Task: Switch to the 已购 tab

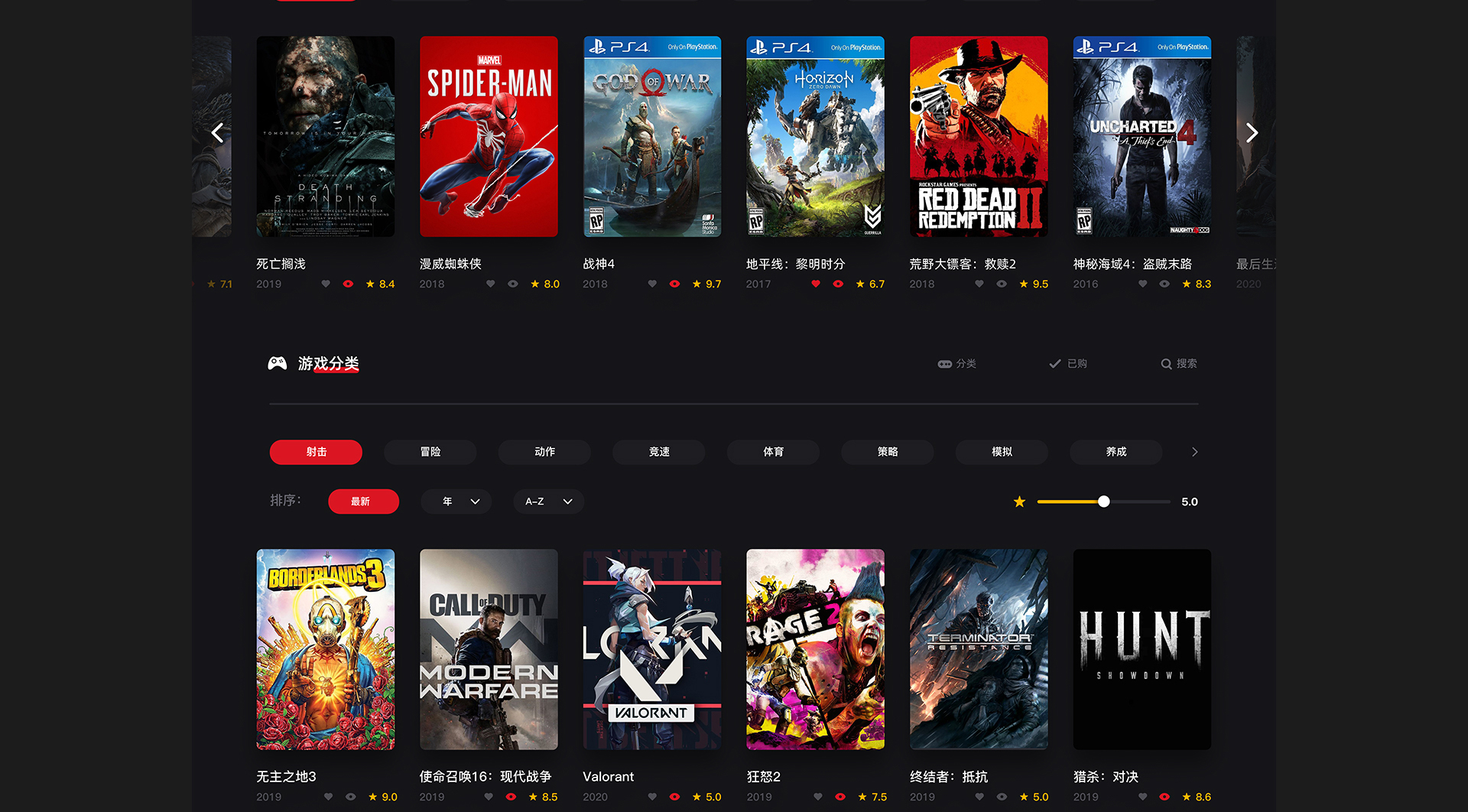Action: pyautogui.click(x=1068, y=363)
